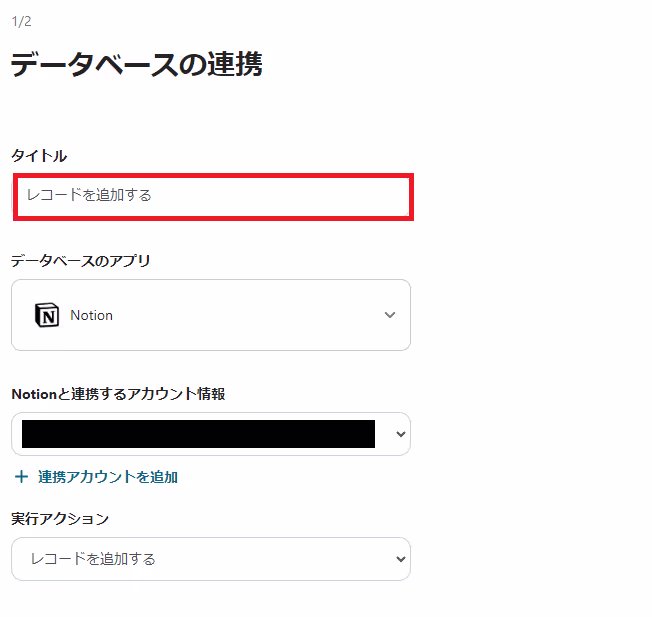Click the 実行アクション label
This screenshot has height=617, width=652.
pos(60,518)
